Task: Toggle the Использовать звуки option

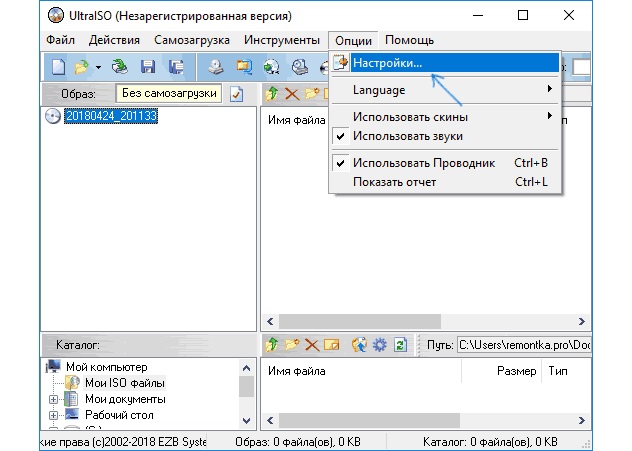Action: pyautogui.click(x=445, y=136)
